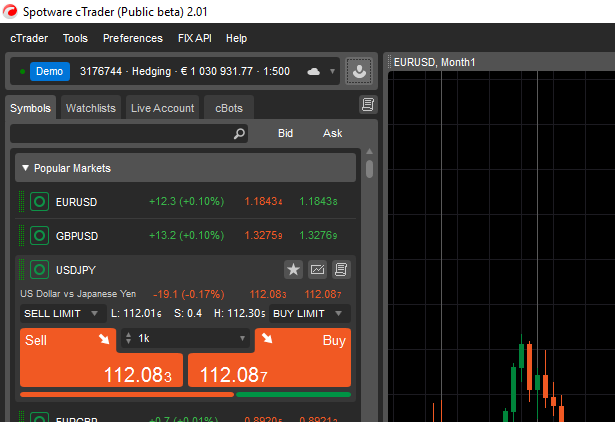Click the orange sell sentiment bar
Screen dimensions: 615x422
click(127, 395)
